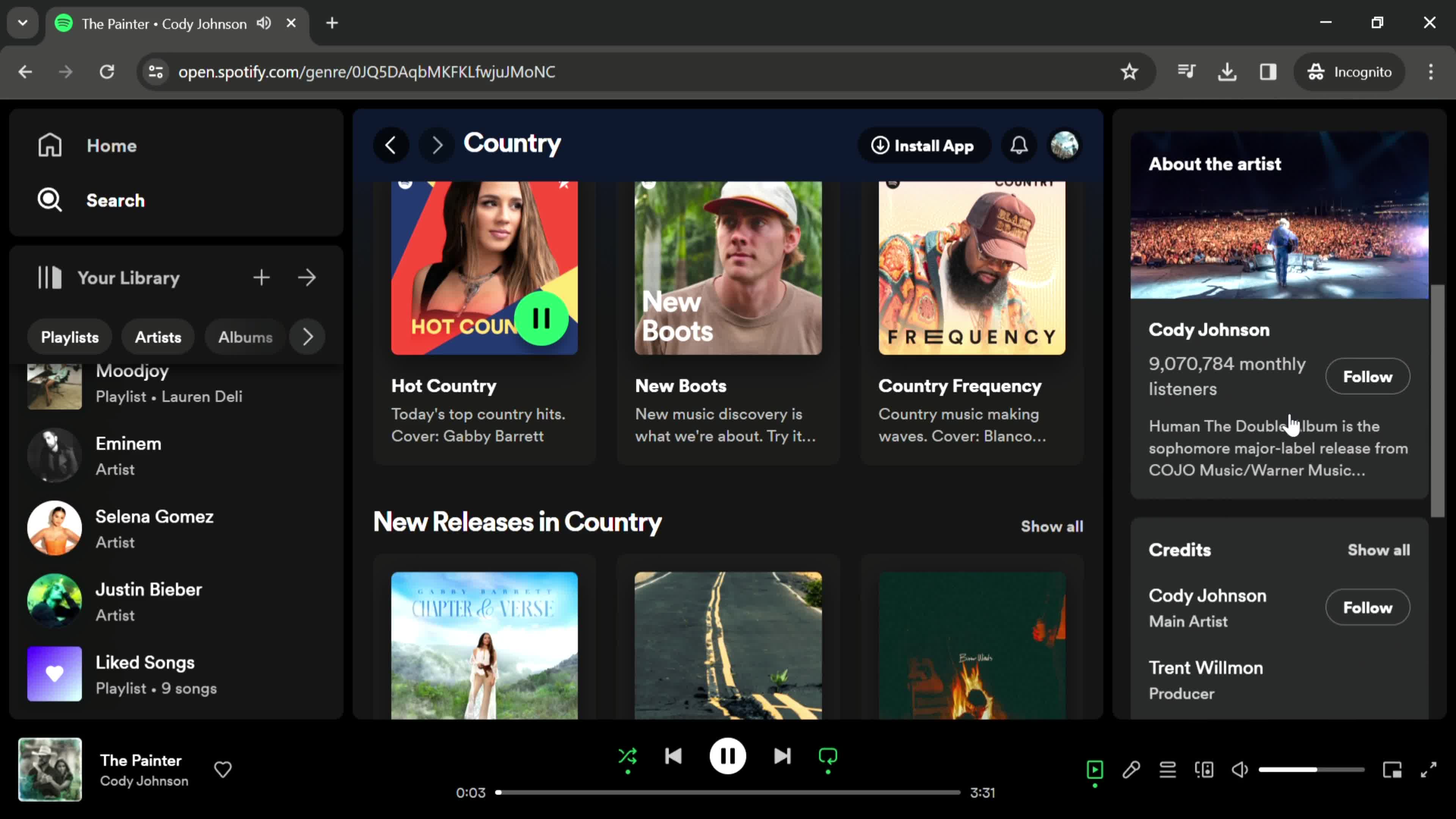Show all credits
This screenshot has width=1456, height=819.
pyautogui.click(x=1379, y=550)
